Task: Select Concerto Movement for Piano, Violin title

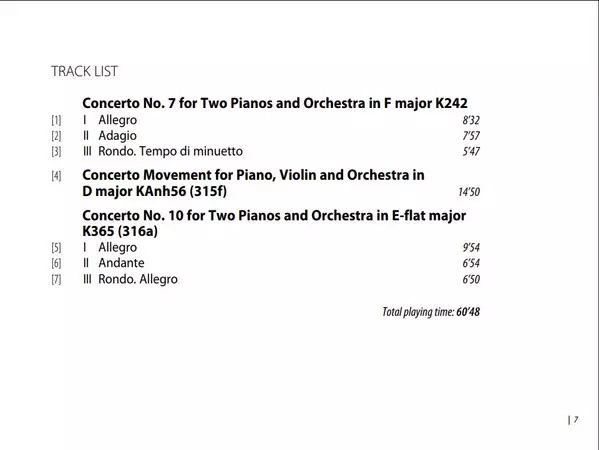Action: (253, 183)
